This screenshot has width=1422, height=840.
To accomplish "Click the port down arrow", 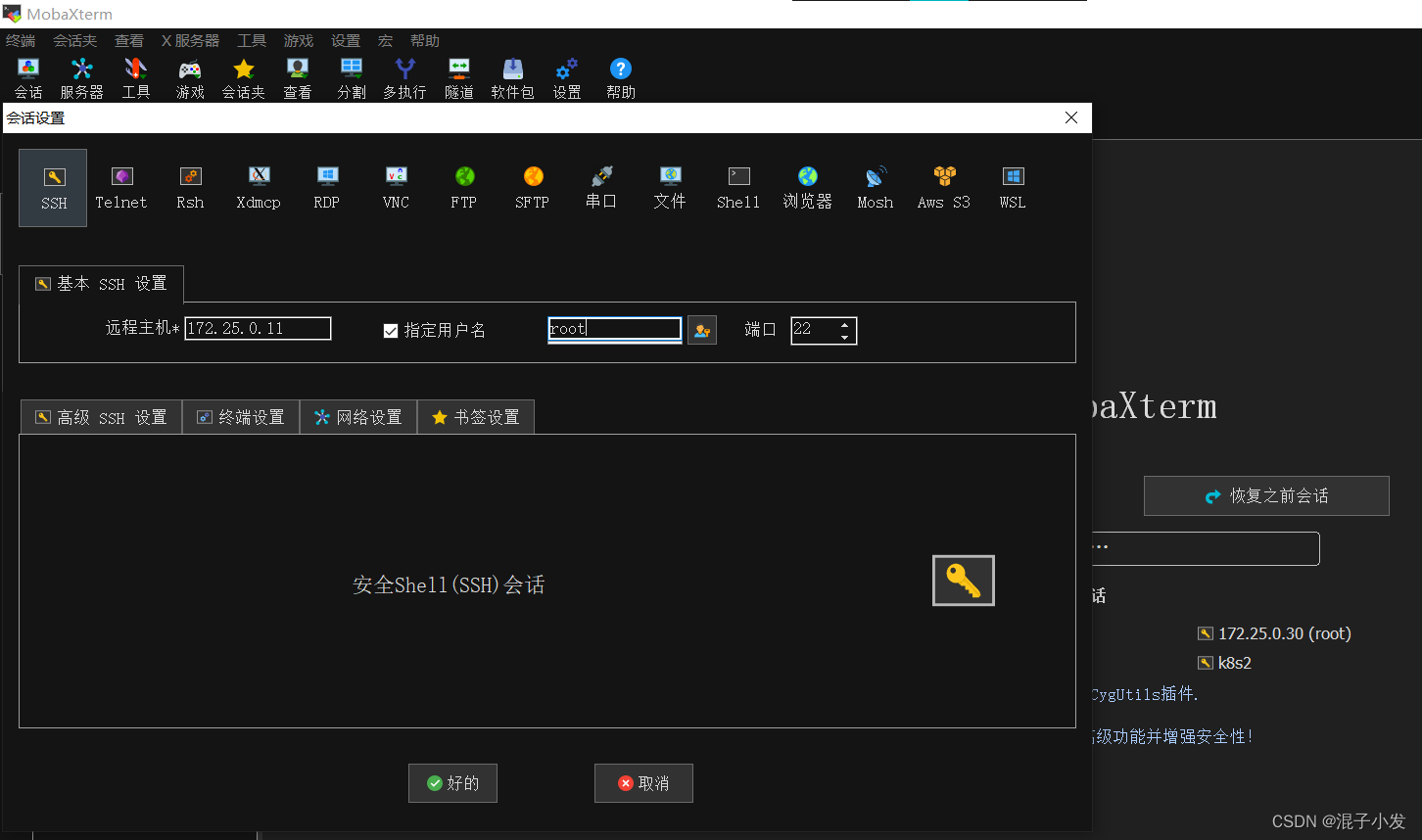I will point(844,336).
